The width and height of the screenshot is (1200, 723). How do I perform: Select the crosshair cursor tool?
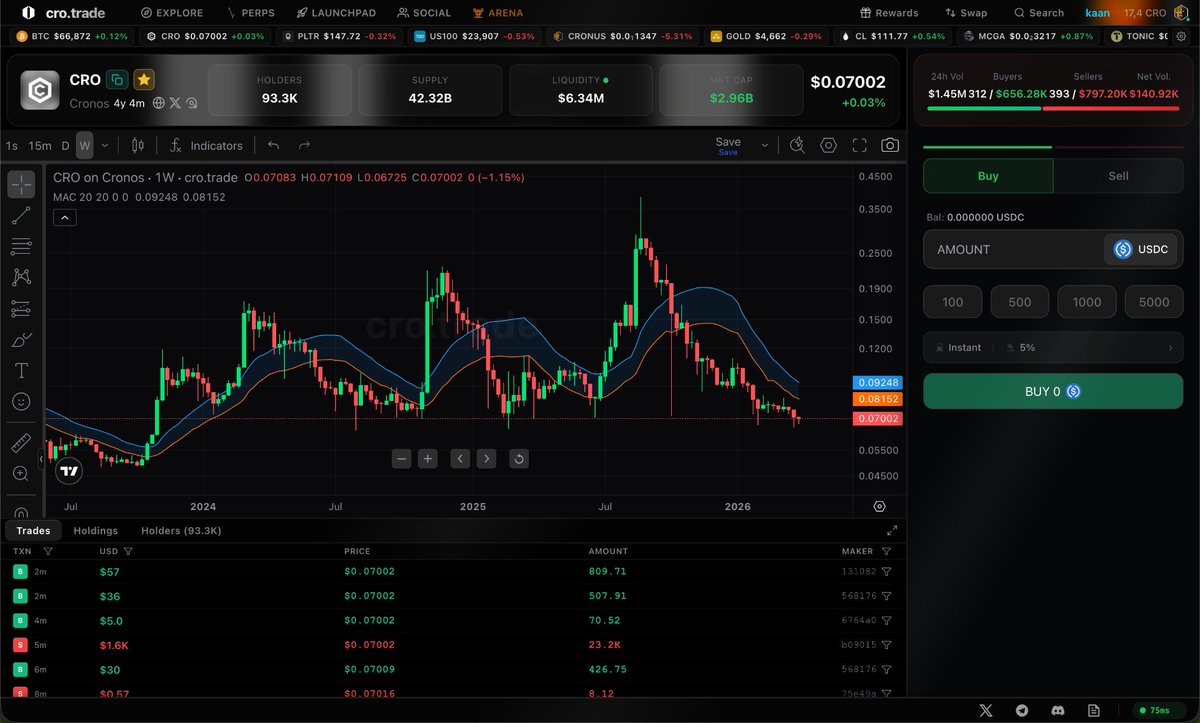[21, 184]
